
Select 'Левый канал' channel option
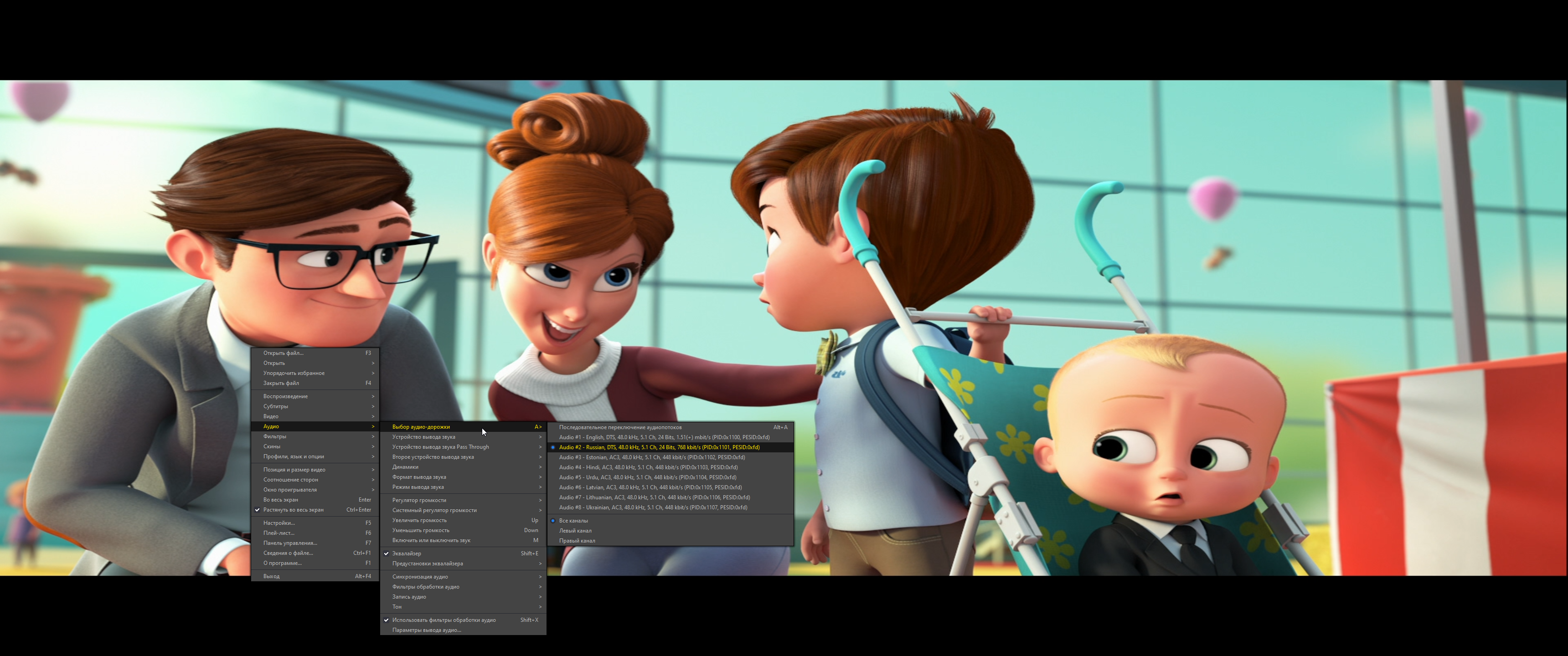pyautogui.click(x=575, y=531)
